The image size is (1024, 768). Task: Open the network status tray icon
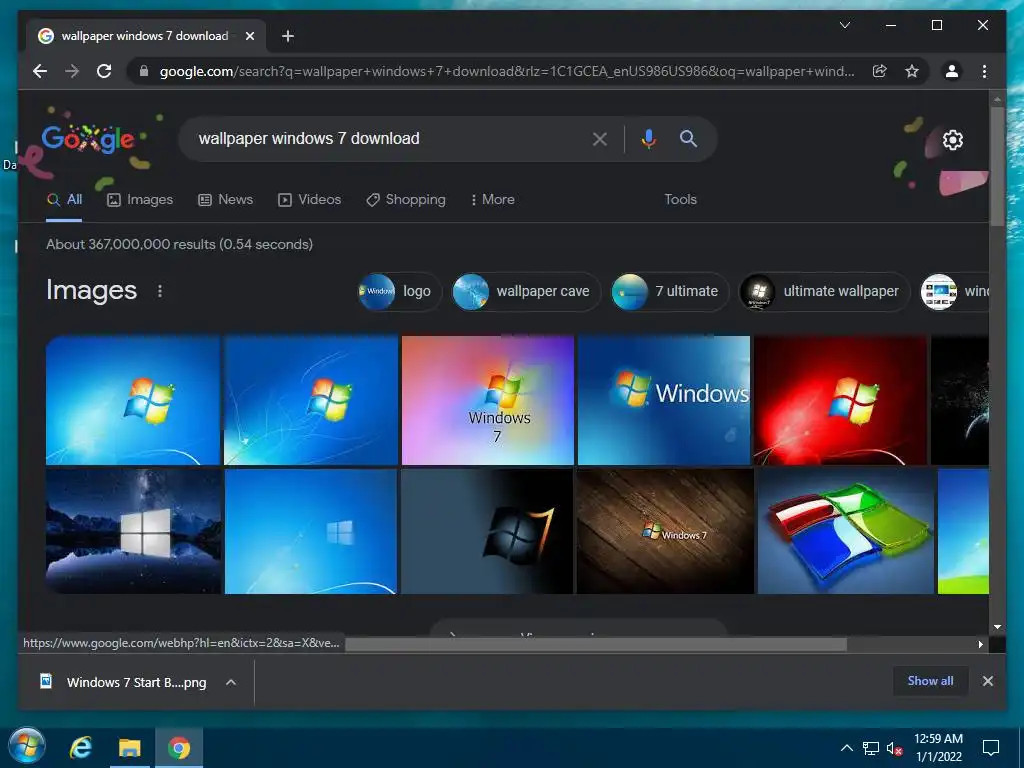[x=871, y=748]
